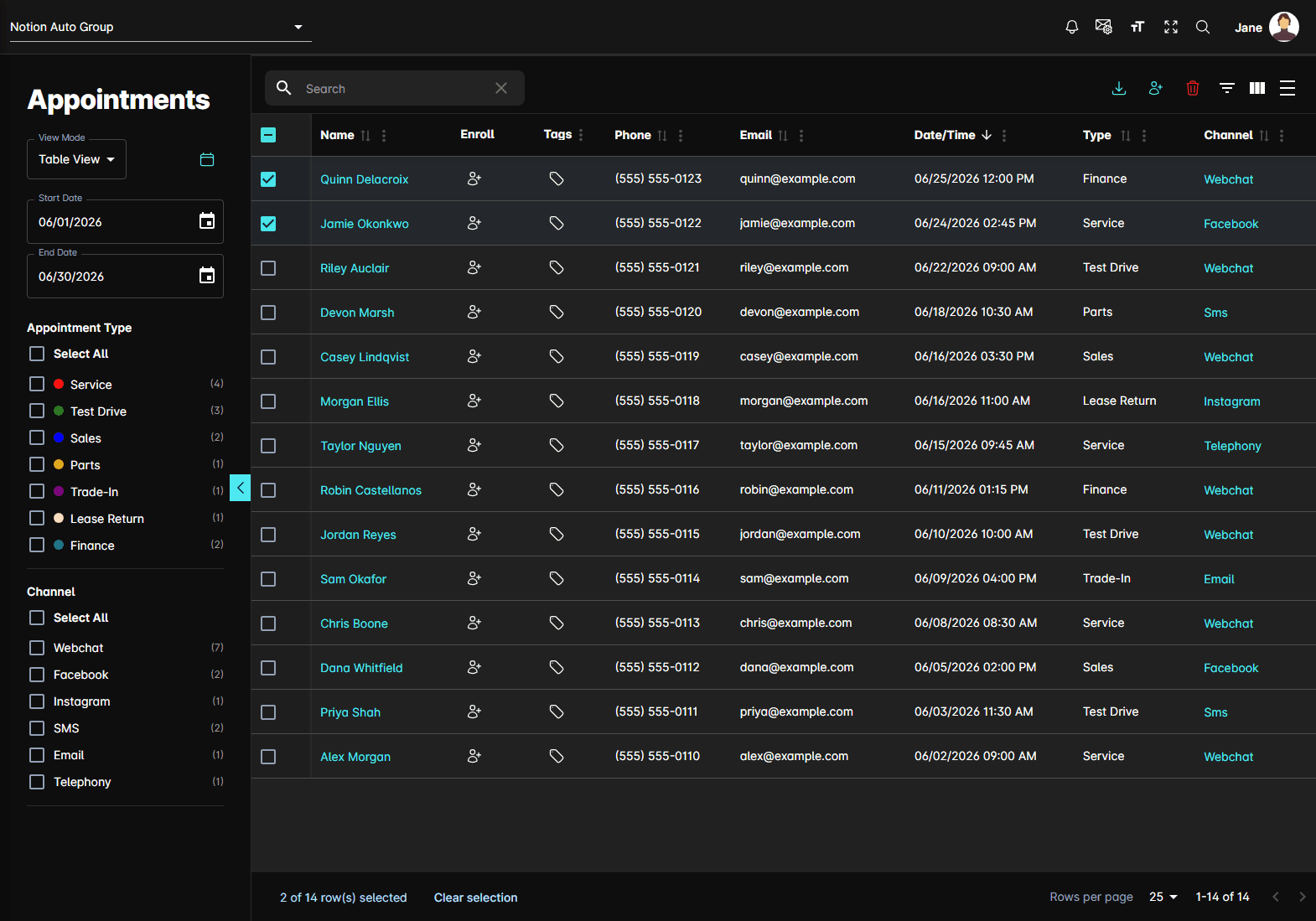Enter fullscreen mode via expand icon

pos(1171,27)
